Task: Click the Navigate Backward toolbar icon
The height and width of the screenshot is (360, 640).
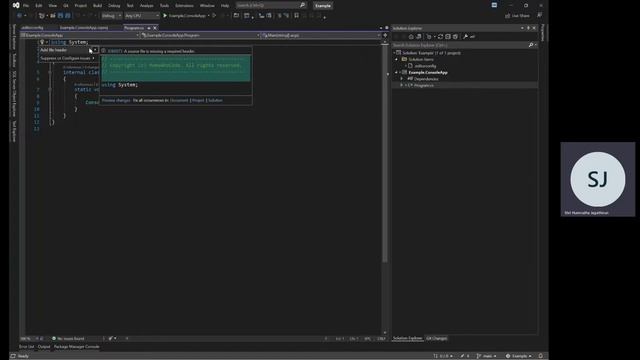Action: [x=19, y=16]
